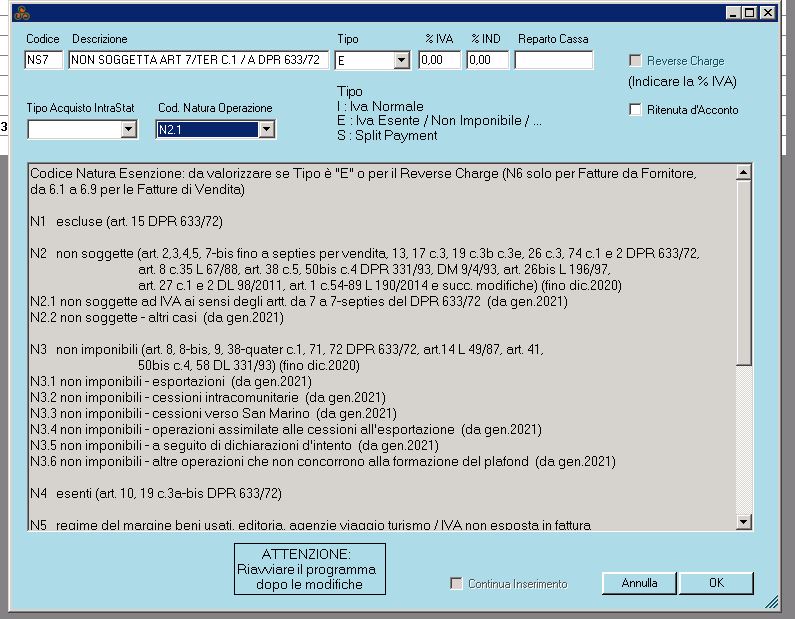This screenshot has height=619, width=795.
Task: Click the % IVA input field
Action: pos(439,60)
